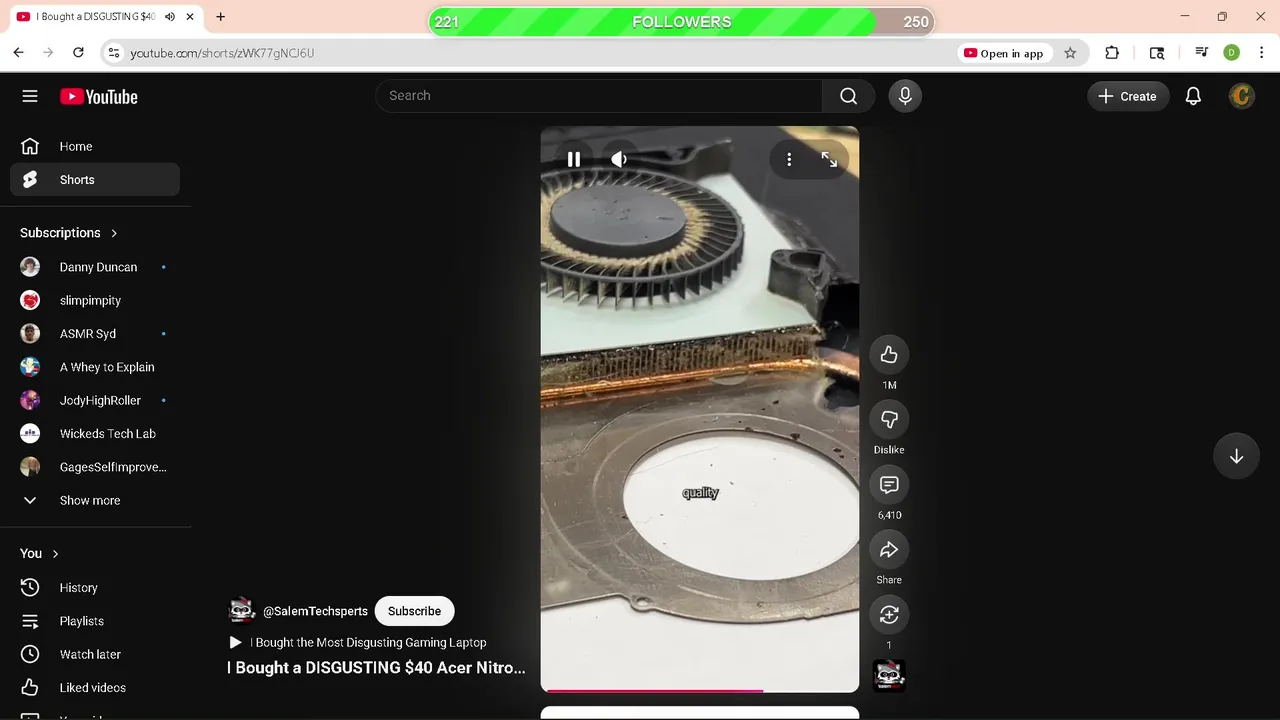Open JodyHighRoller subscription
1280x720 pixels.
click(x=95, y=400)
